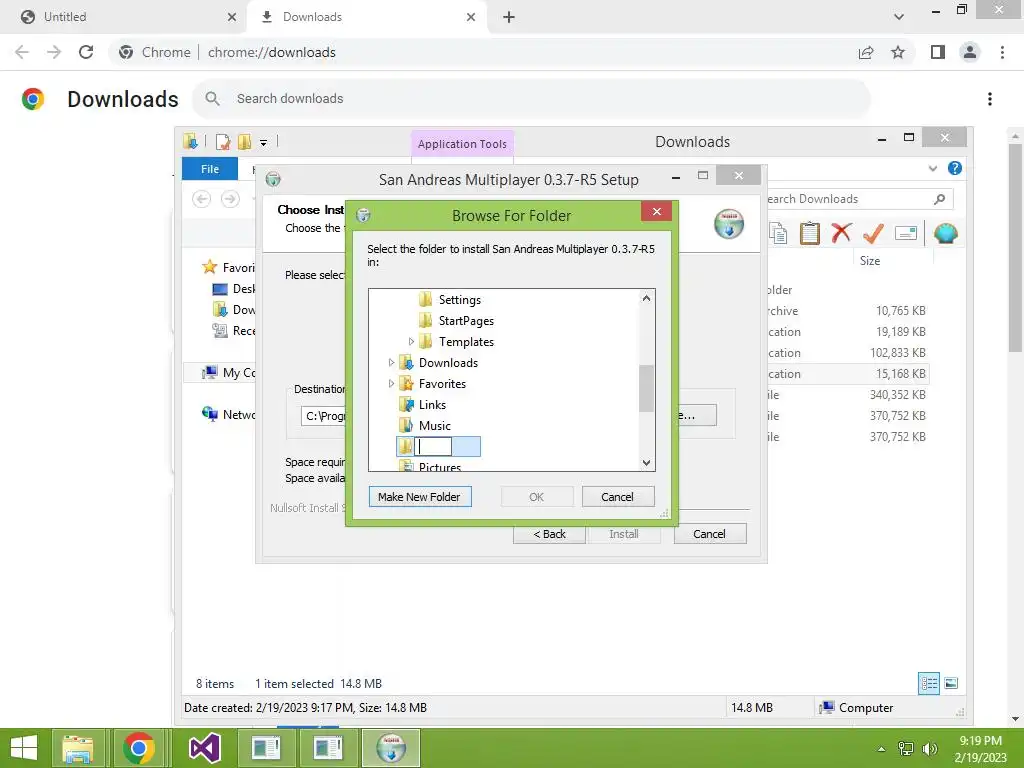Select the StartPages folder in tree
The width and height of the screenshot is (1024, 768).
(466, 321)
